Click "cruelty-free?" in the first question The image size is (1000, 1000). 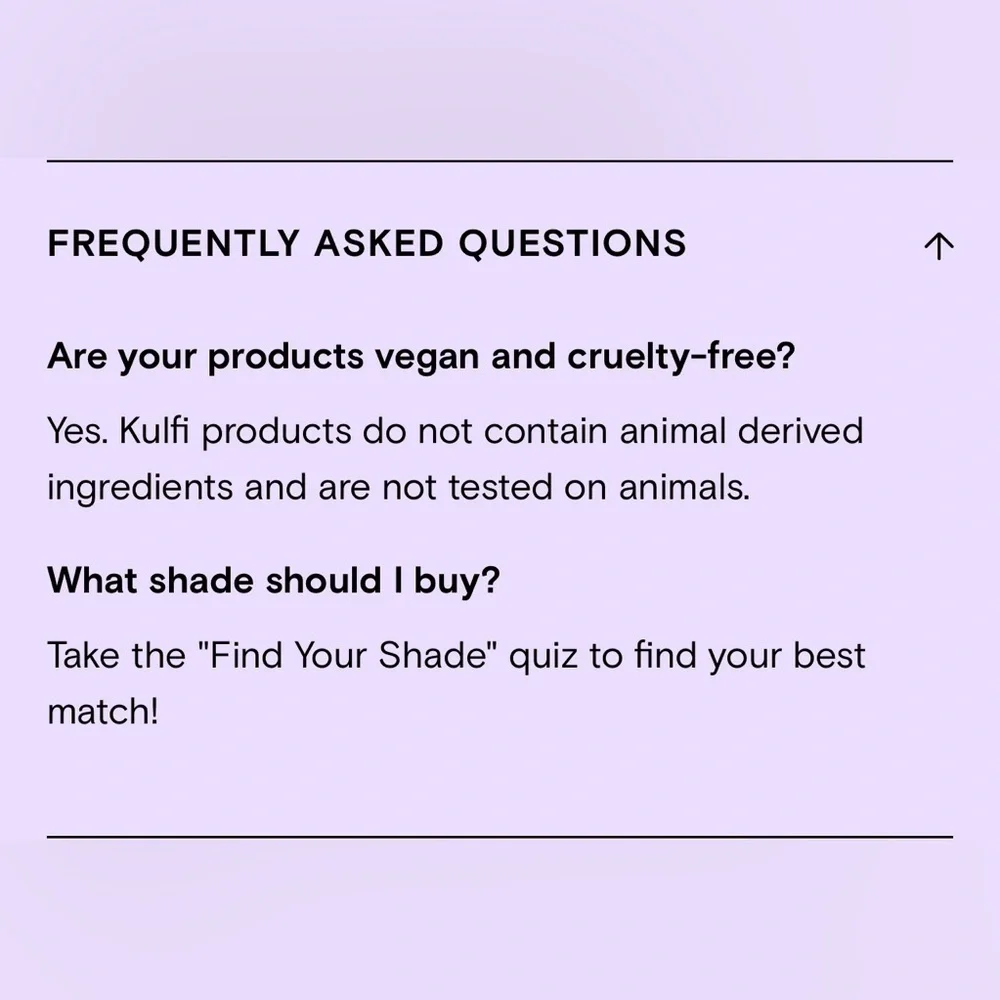[681, 356]
